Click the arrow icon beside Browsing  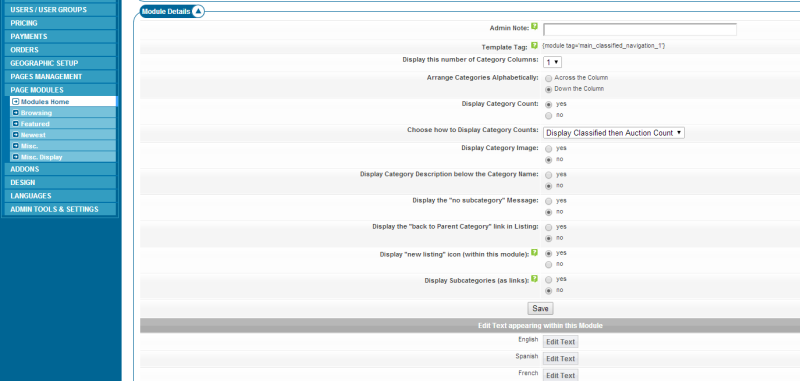click(x=16, y=113)
